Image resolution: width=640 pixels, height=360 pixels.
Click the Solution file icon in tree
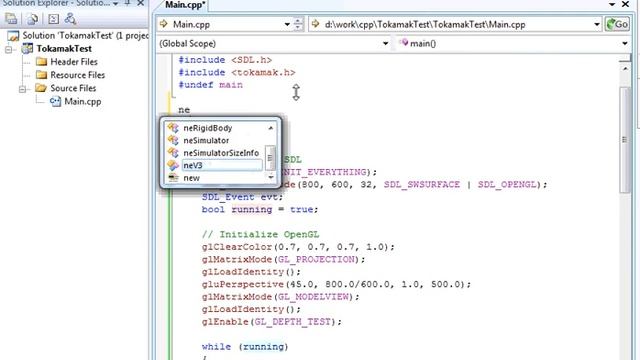[13, 36]
